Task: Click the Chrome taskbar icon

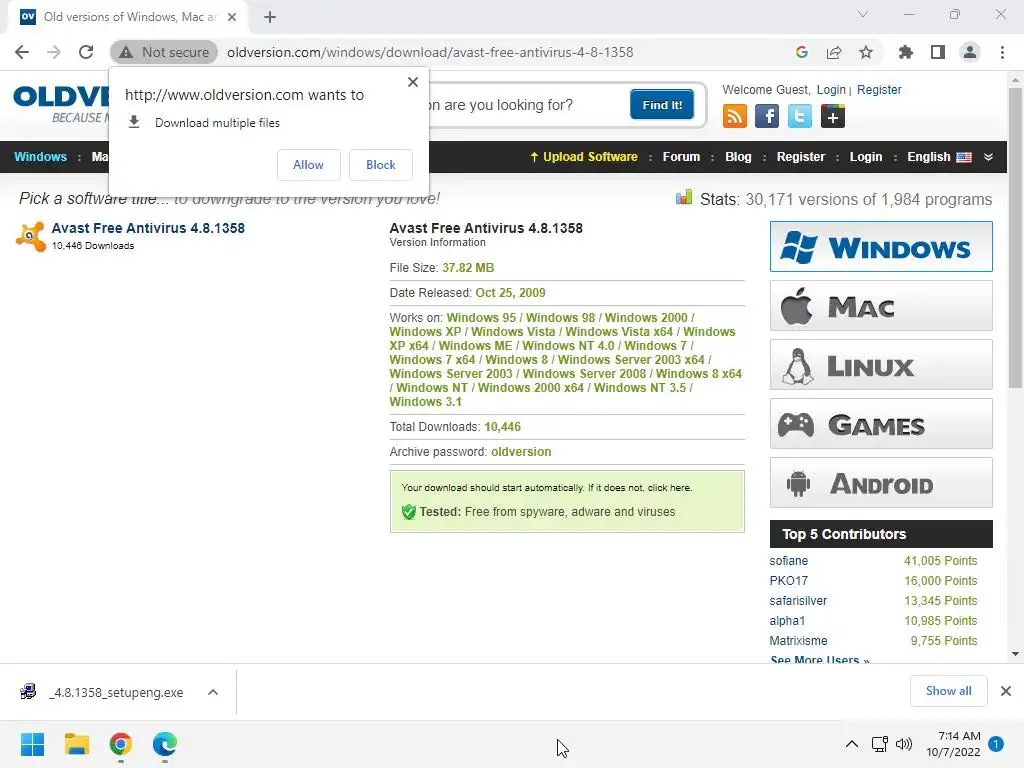Action: [x=121, y=744]
